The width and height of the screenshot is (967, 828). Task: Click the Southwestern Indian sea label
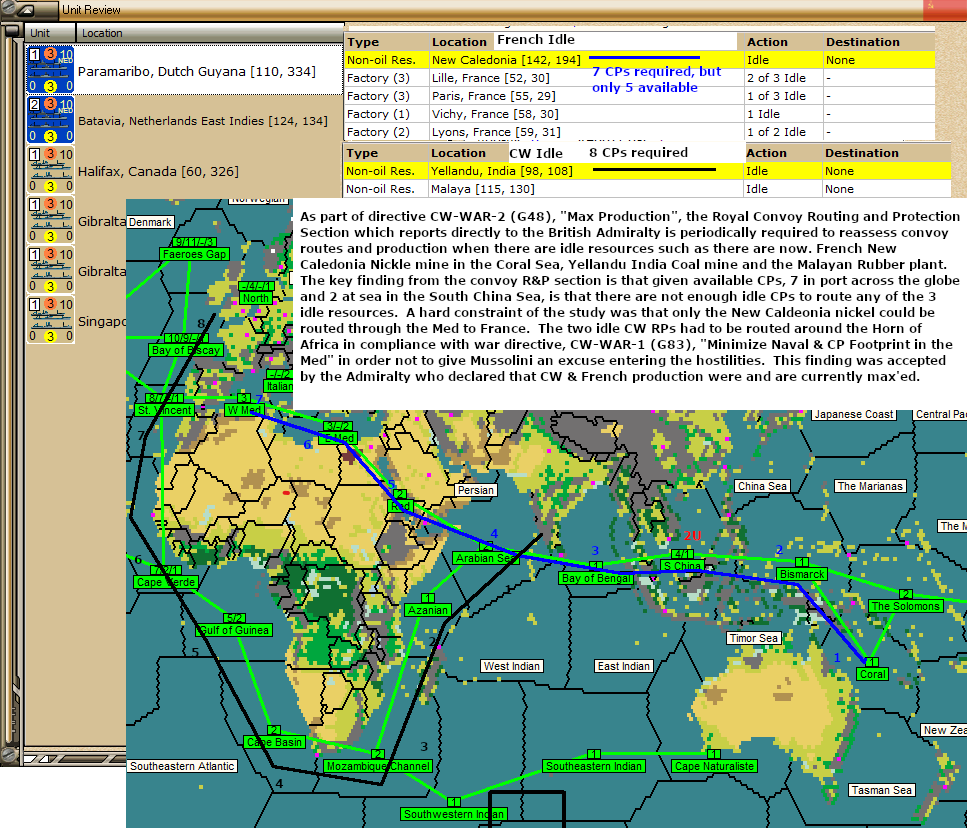pyautogui.click(x=454, y=814)
